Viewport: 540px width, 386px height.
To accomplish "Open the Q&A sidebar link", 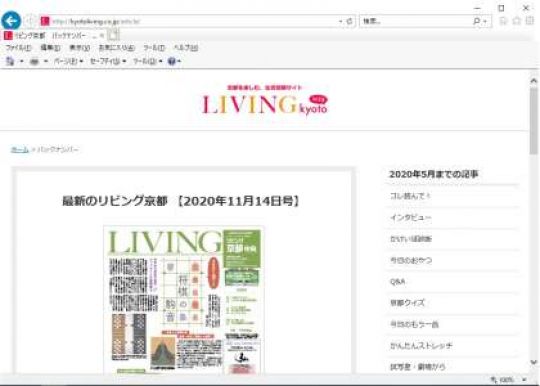I will coord(397,282).
